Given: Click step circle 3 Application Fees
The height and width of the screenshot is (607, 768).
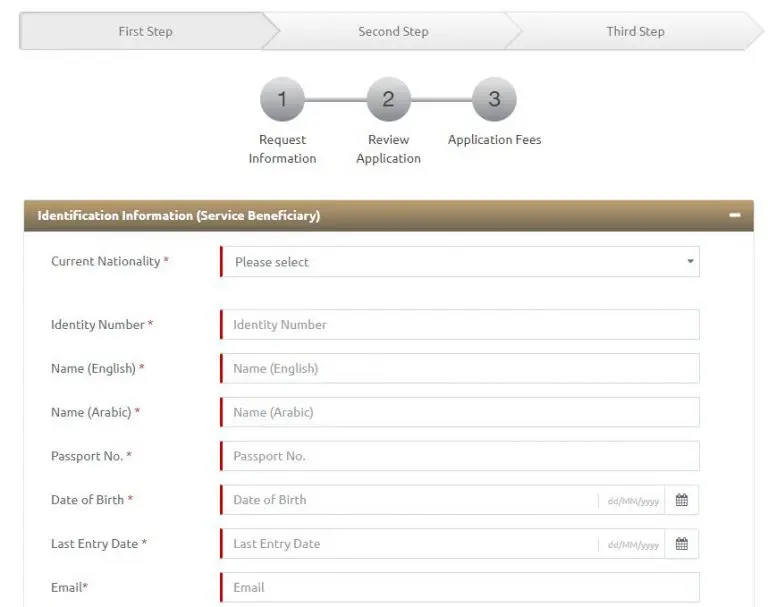Looking at the screenshot, I should pyautogui.click(x=494, y=99).
